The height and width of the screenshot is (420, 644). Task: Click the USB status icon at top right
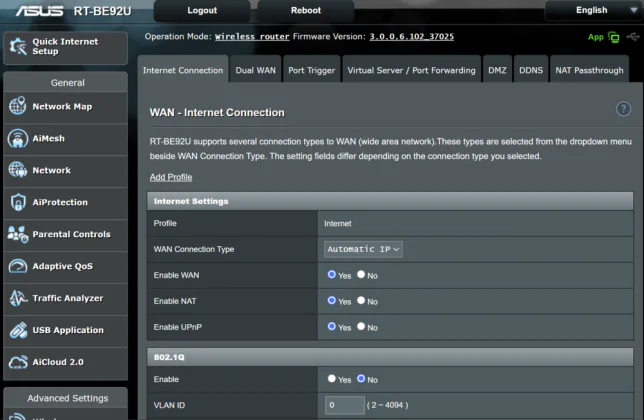[x=632, y=37]
